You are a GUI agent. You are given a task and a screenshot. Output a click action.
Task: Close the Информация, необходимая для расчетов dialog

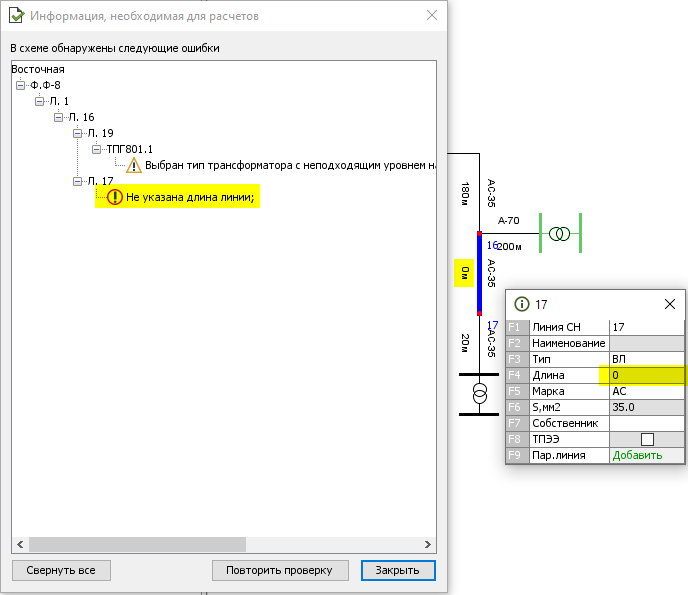coord(432,15)
